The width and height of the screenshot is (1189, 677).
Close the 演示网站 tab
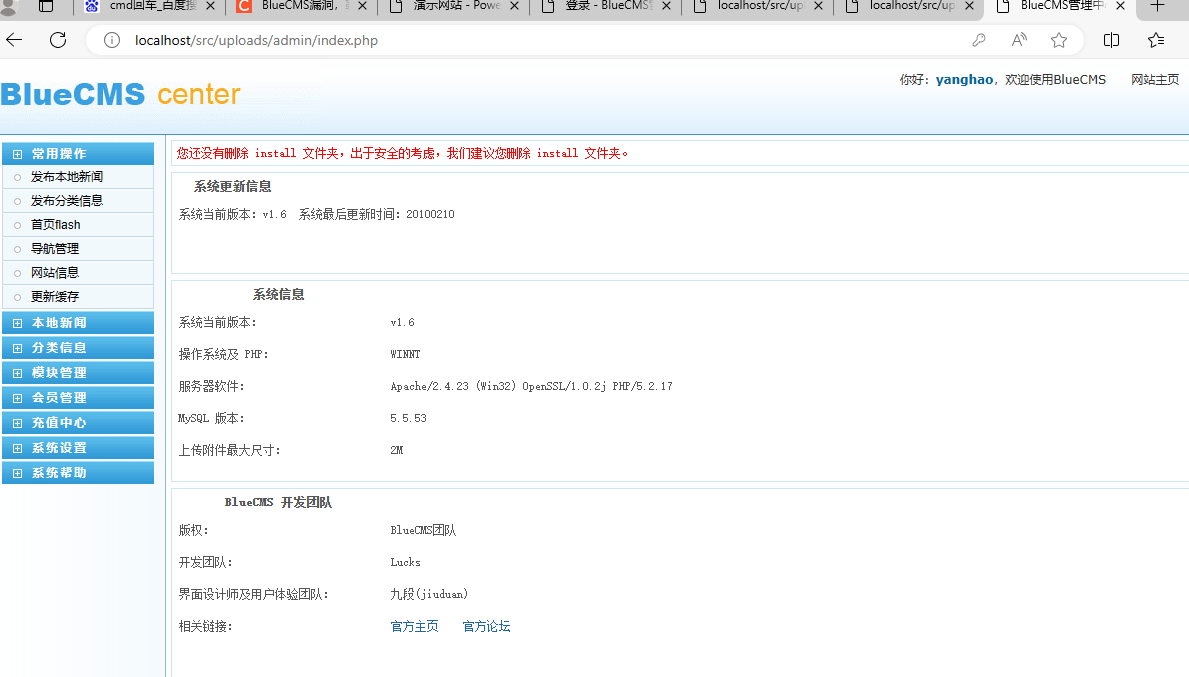pyautogui.click(x=514, y=6)
